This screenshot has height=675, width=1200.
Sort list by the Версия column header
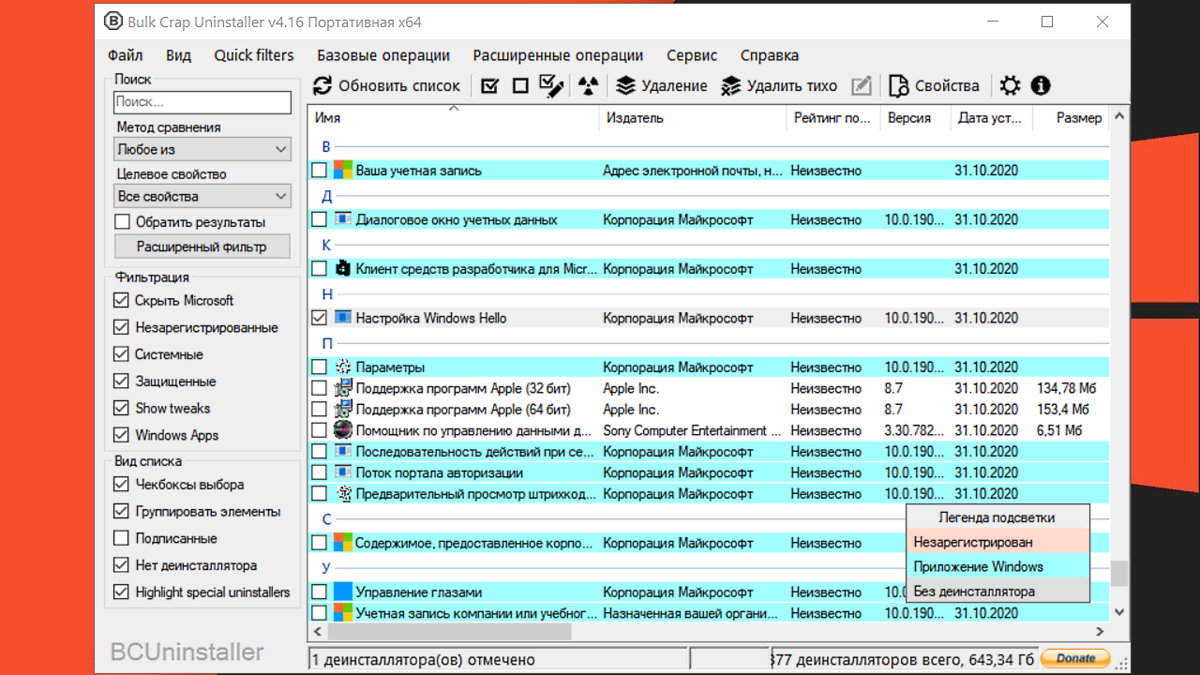915,118
